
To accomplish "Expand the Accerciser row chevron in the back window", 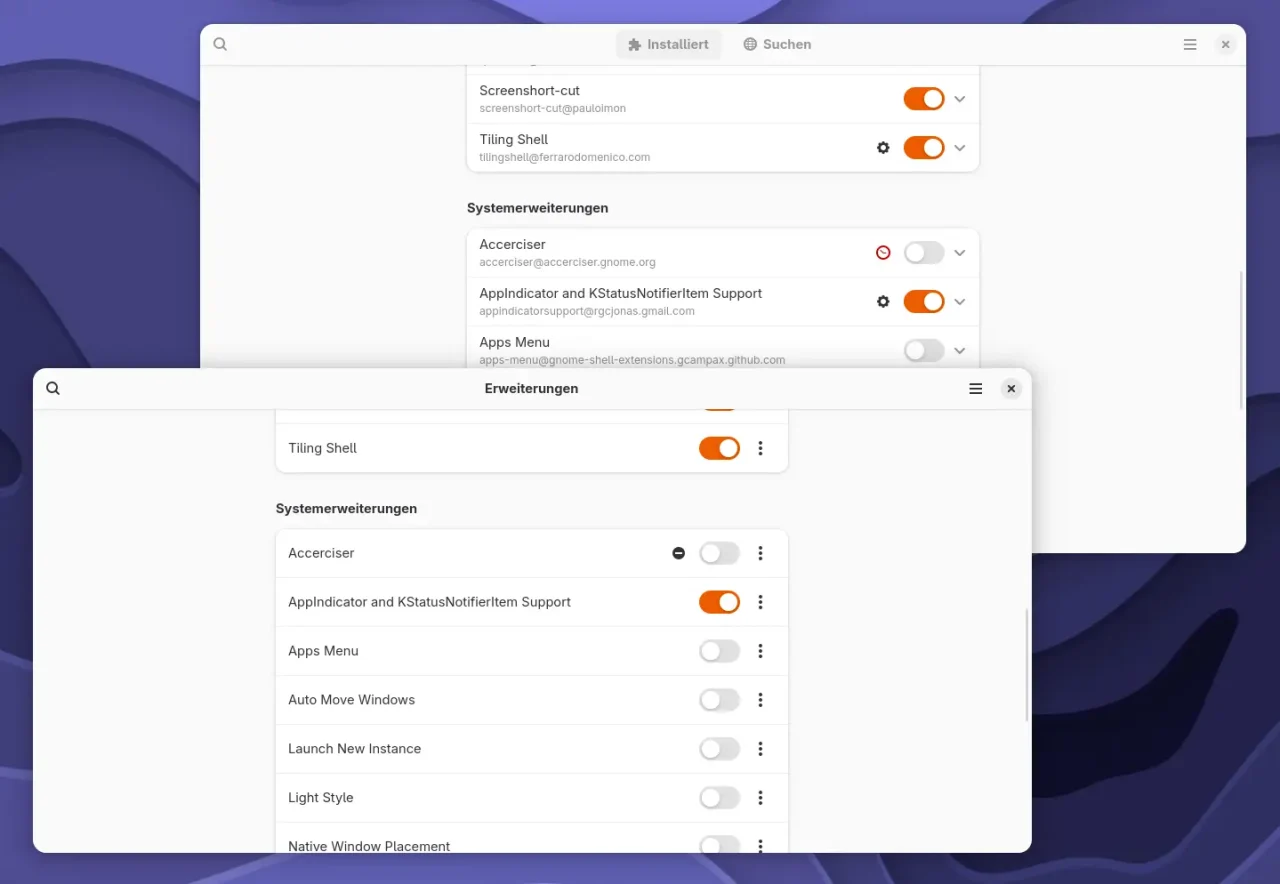I will coord(960,253).
